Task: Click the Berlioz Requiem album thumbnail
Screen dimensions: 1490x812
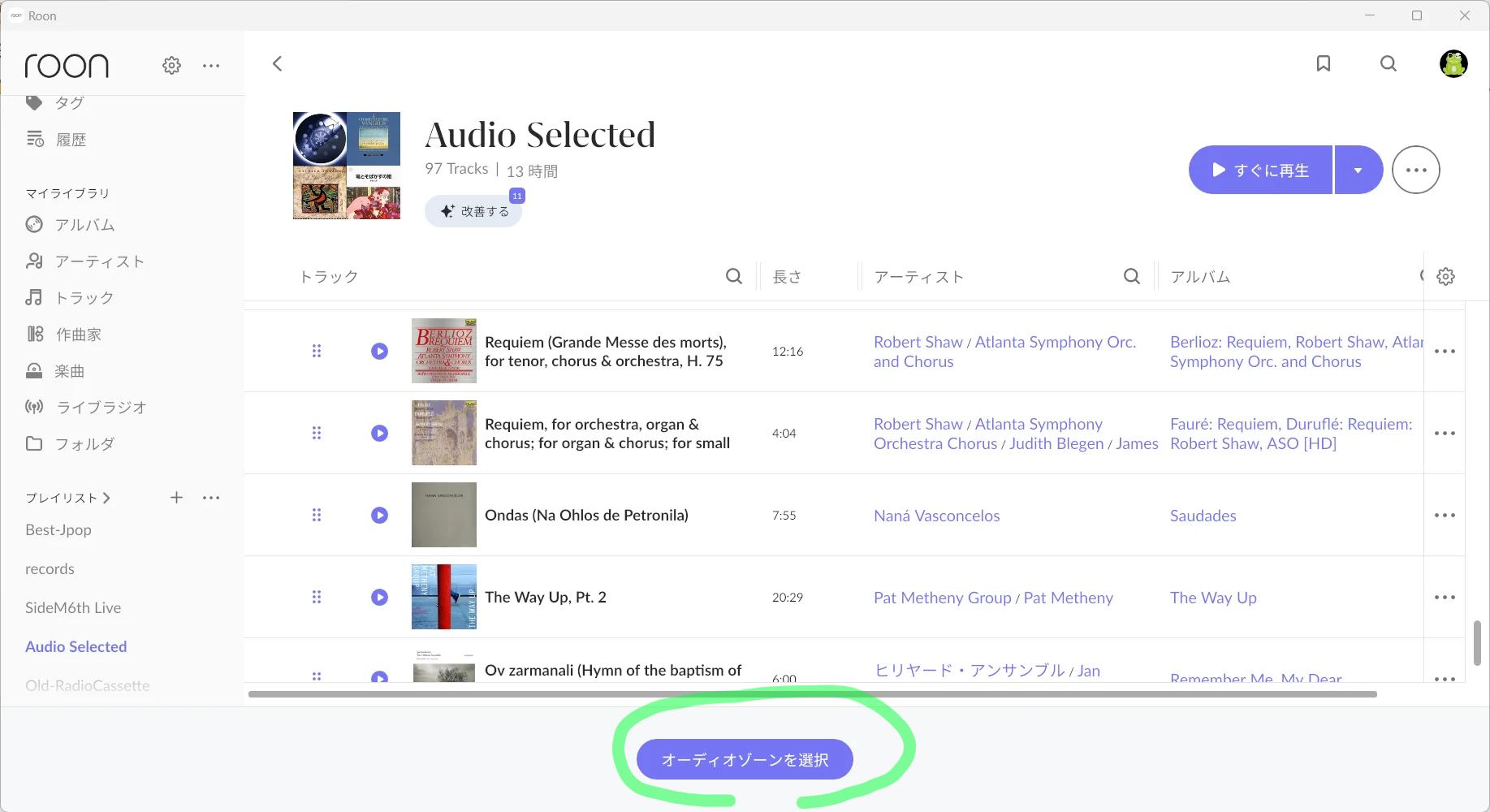Action: [443, 351]
